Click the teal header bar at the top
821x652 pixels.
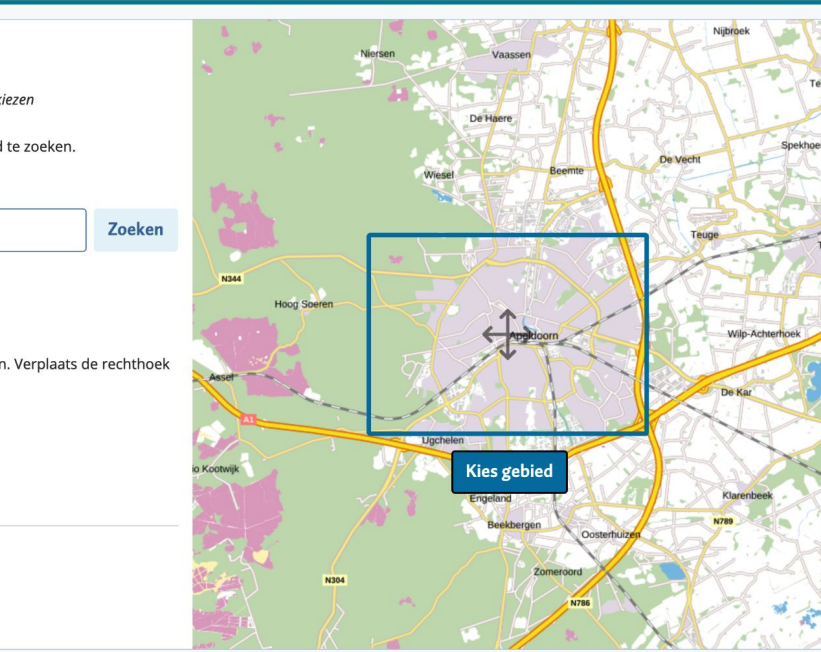[410, 5]
